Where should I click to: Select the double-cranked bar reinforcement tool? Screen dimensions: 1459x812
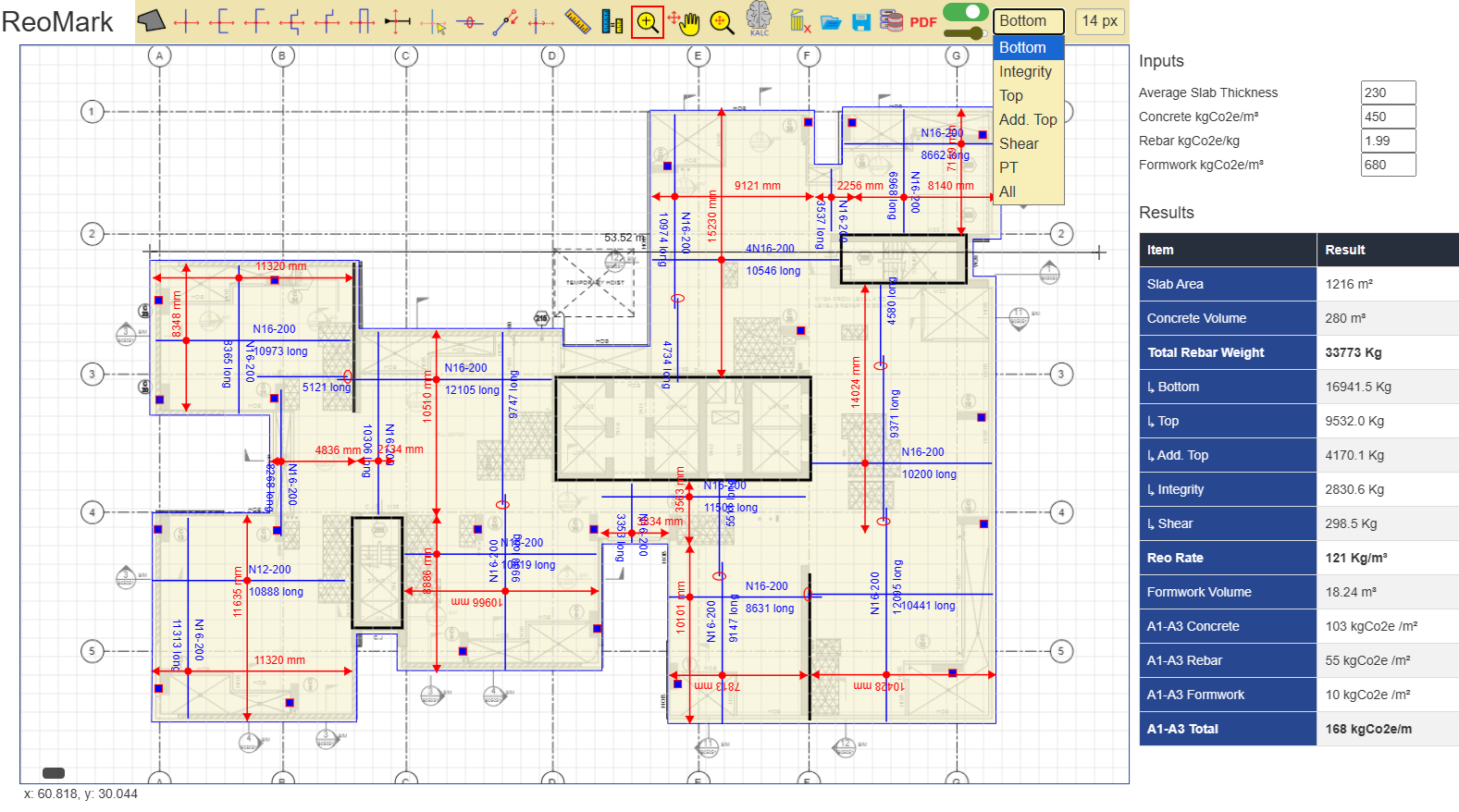292,22
